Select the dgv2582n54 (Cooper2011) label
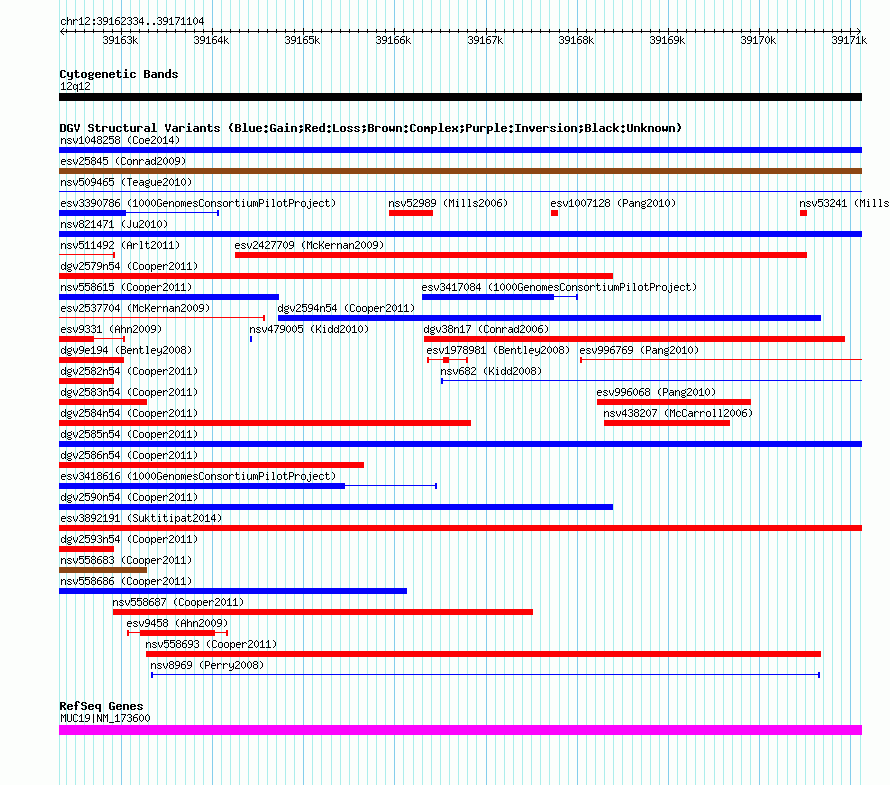890x785 pixels. [x=129, y=371]
